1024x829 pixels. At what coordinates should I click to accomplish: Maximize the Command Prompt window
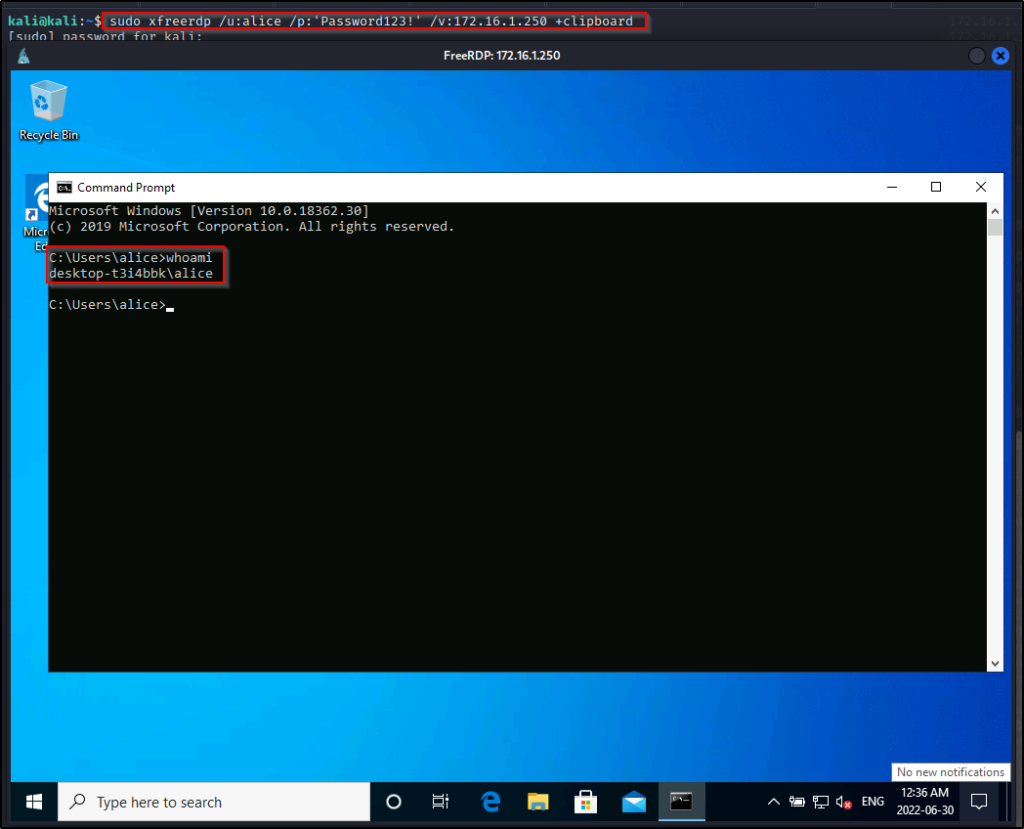pyautogui.click(x=936, y=187)
